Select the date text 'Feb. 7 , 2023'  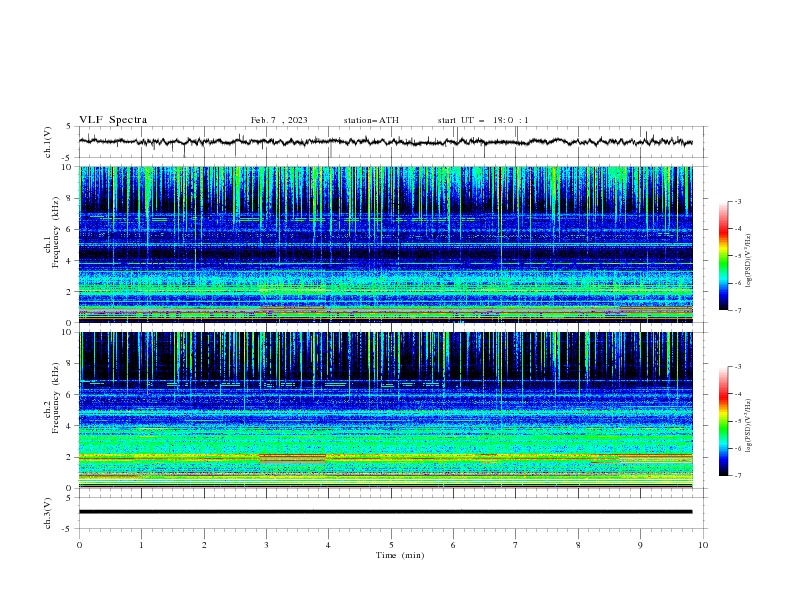tap(279, 120)
